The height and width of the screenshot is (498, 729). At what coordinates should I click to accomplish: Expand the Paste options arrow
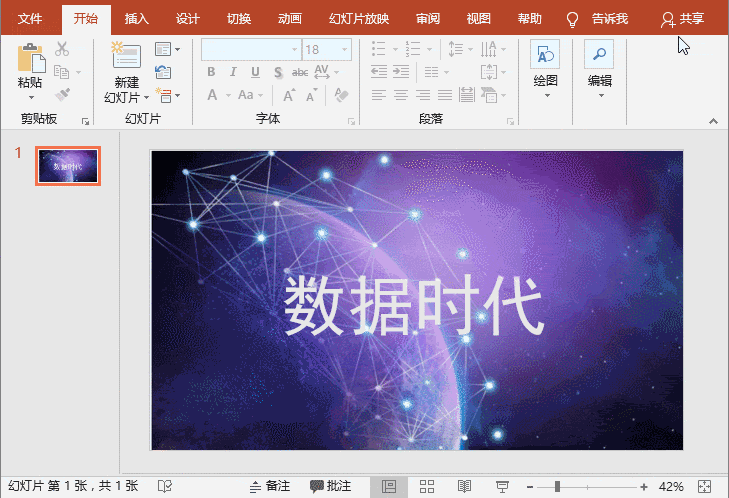pos(32,97)
